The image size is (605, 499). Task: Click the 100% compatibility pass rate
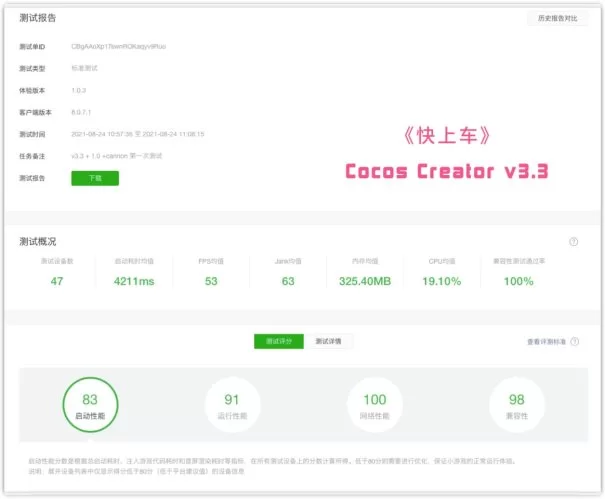coord(518,281)
